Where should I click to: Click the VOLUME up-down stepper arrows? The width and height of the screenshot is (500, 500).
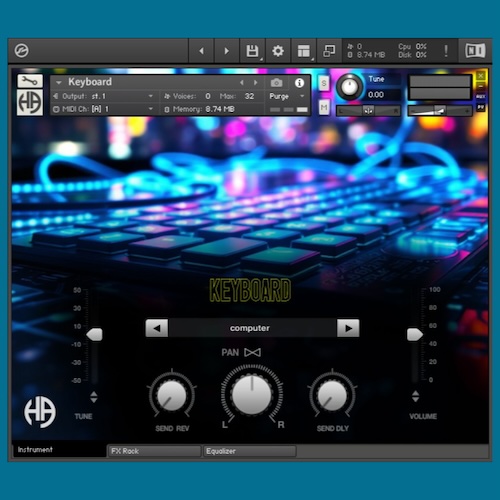point(415,396)
